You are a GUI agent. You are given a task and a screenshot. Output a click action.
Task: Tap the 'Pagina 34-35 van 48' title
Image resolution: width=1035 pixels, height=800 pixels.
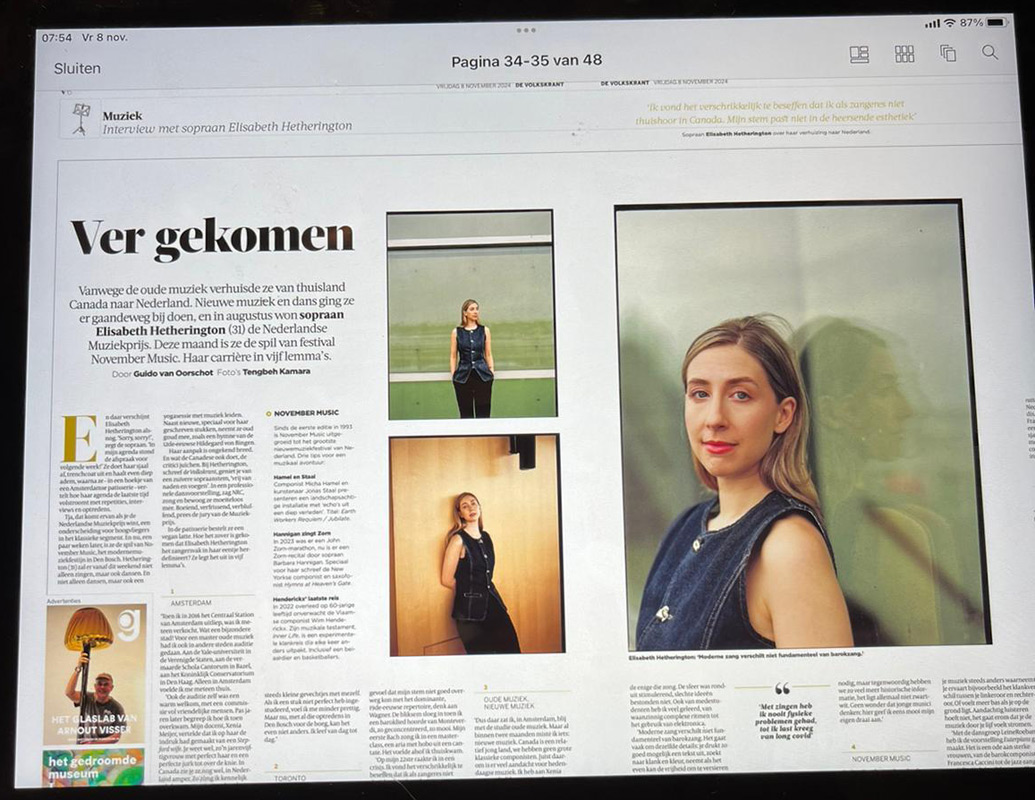[x=526, y=60]
